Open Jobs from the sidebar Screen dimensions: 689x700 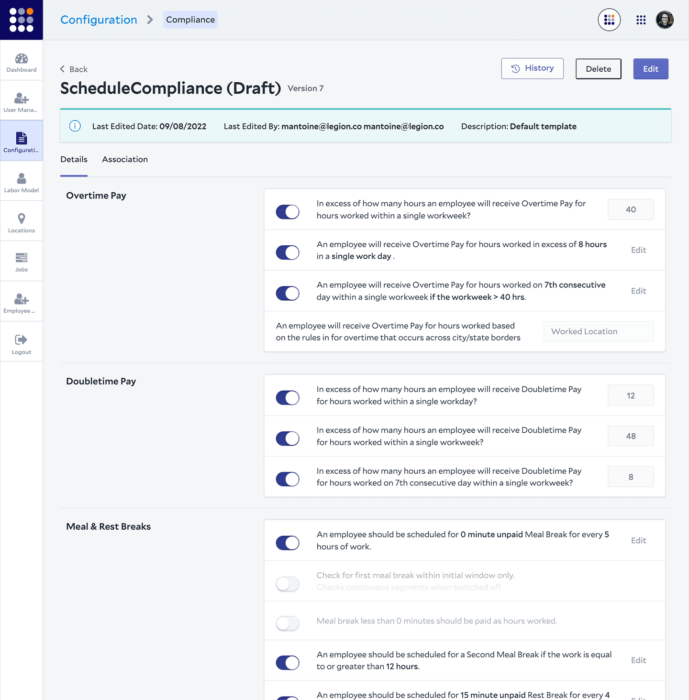coord(21,262)
